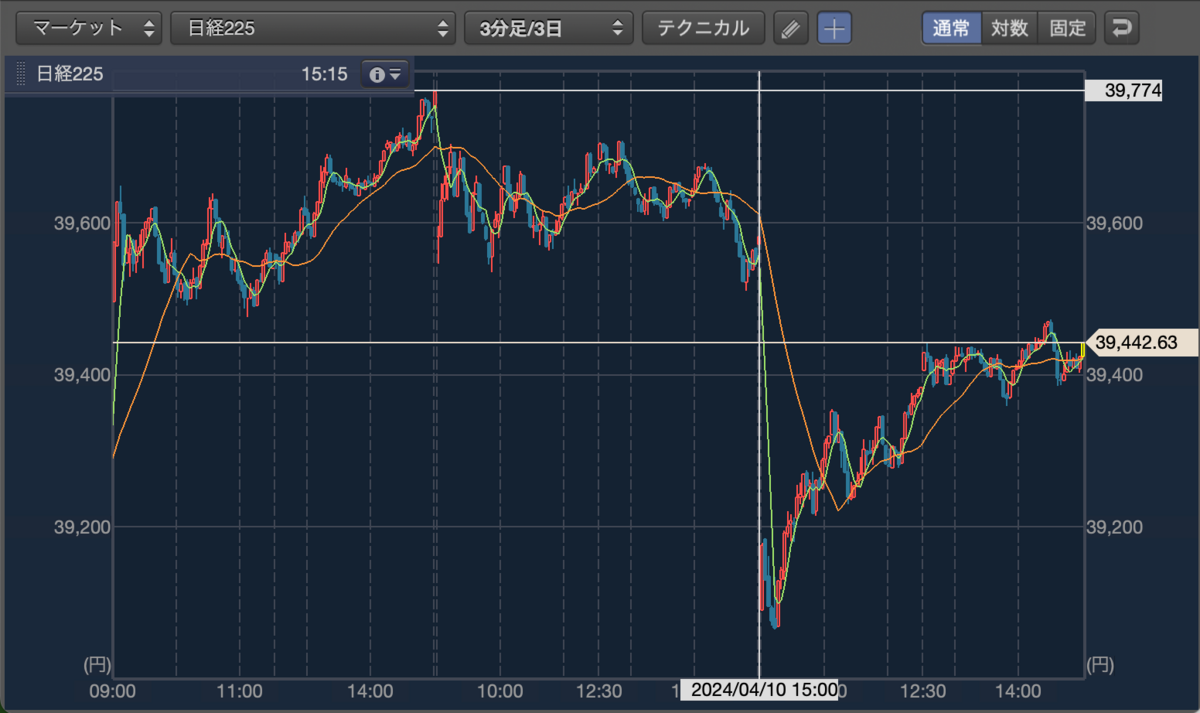The width and height of the screenshot is (1200, 713).
Task: Click the 15:15 time label
Action: (x=323, y=74)
